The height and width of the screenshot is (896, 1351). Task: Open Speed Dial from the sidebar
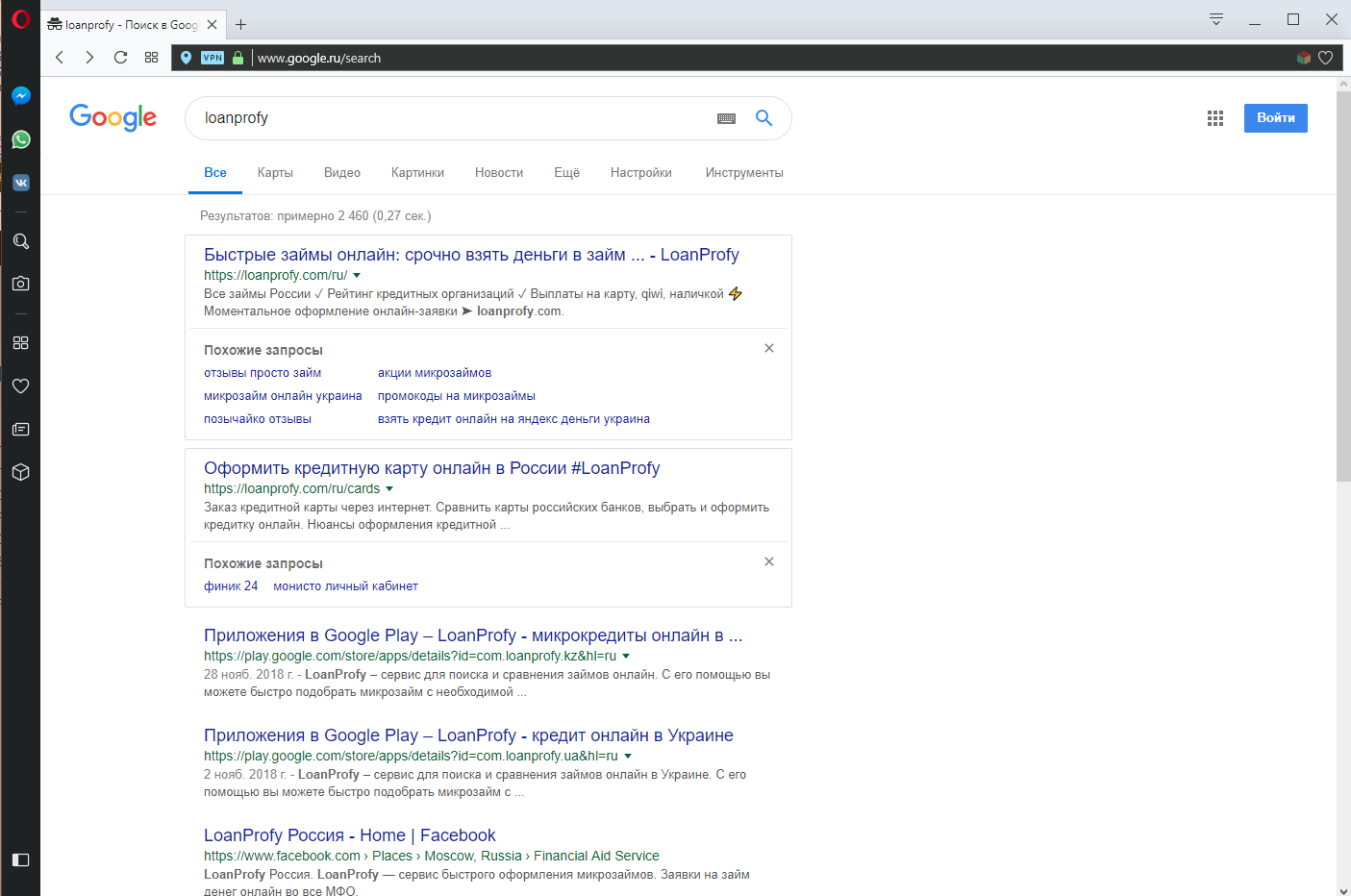pos(21,342)
